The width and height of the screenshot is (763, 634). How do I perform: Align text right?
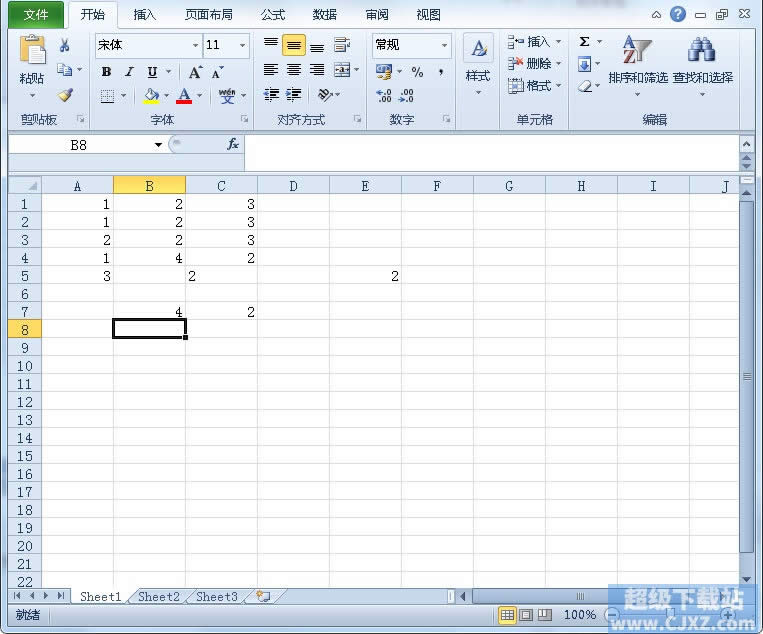pos(317,70)
